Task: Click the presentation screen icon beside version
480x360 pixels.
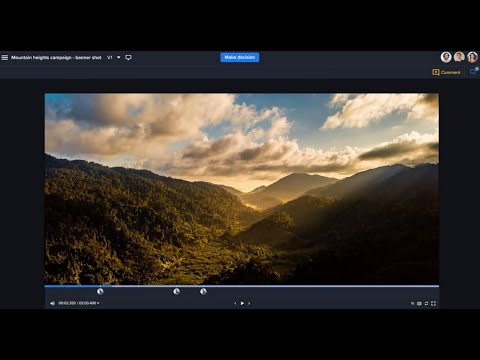Action: [x=128, y=57]
